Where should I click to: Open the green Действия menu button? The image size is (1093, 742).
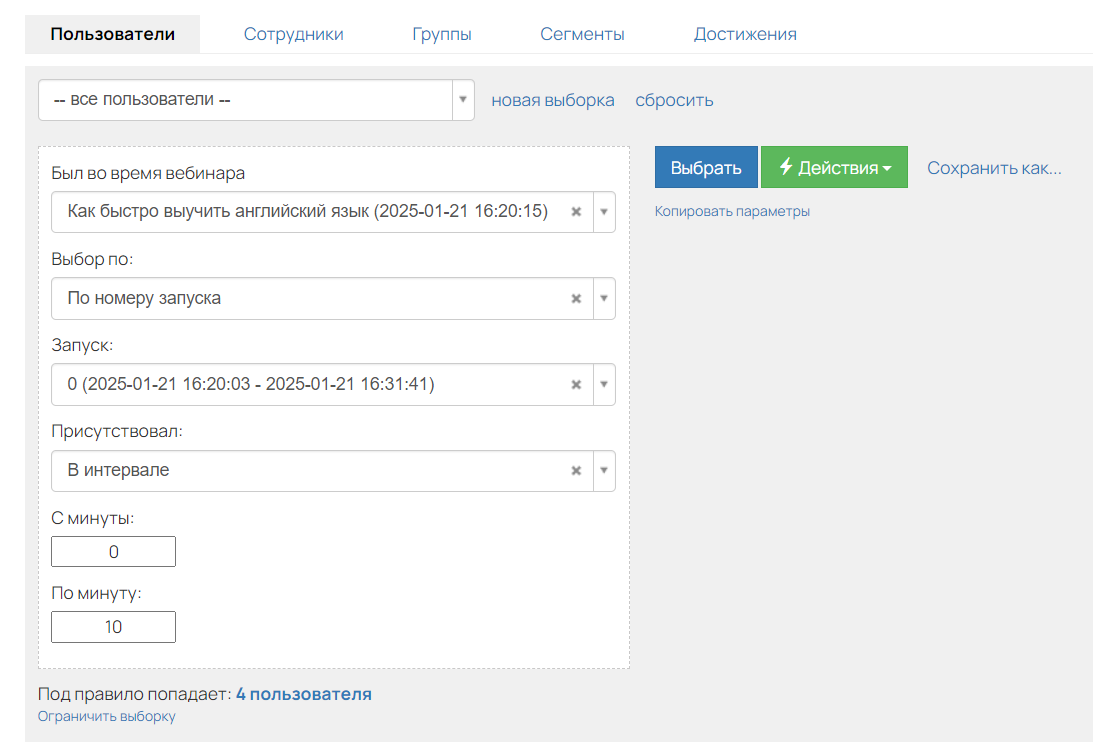click(834, 167)
